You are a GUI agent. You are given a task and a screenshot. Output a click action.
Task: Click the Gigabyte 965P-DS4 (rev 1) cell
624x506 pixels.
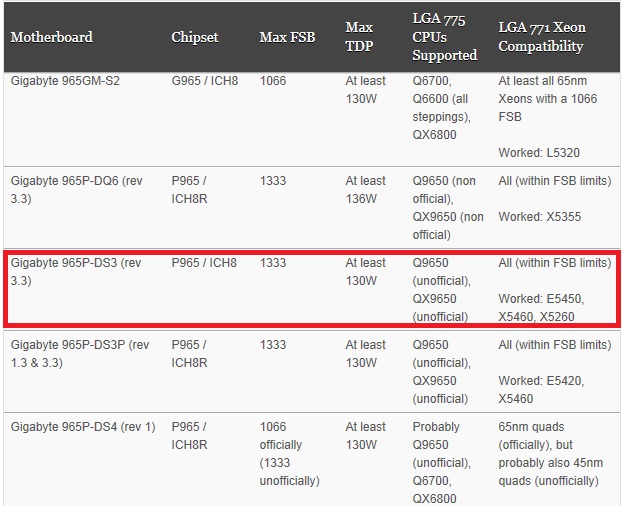(x=83, y=427)
